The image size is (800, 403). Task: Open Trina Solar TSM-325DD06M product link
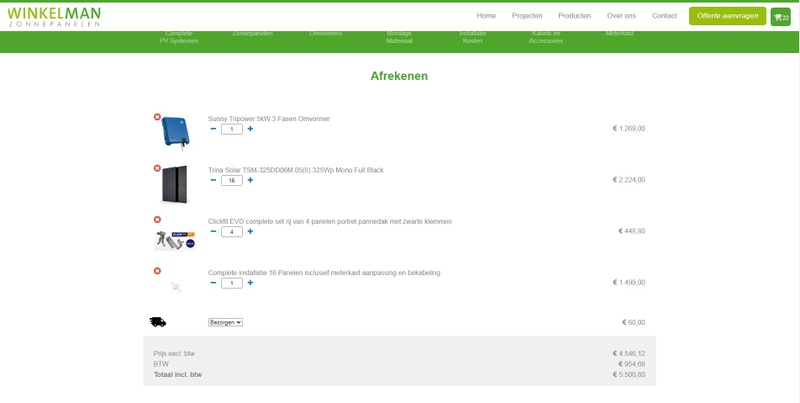295,170
